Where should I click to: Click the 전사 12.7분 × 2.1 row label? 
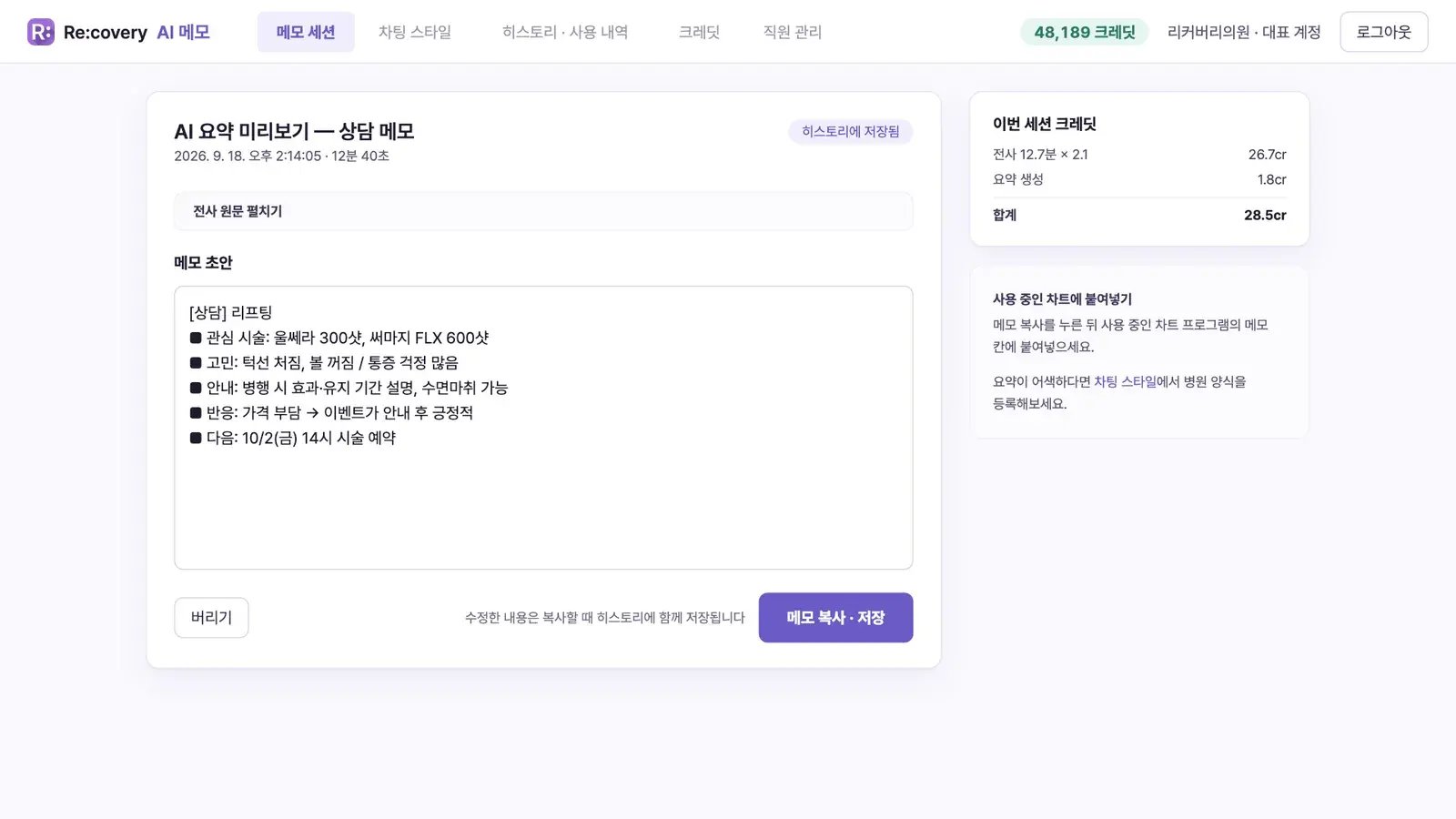point(1040,155)
